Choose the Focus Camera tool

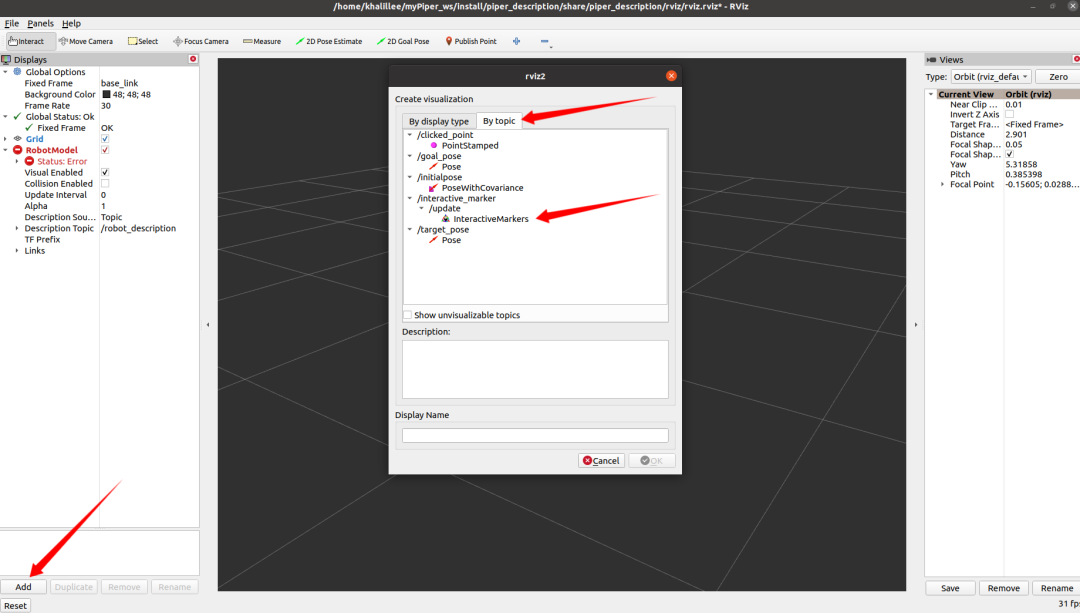pyautogui.click(x=201, y=41)
